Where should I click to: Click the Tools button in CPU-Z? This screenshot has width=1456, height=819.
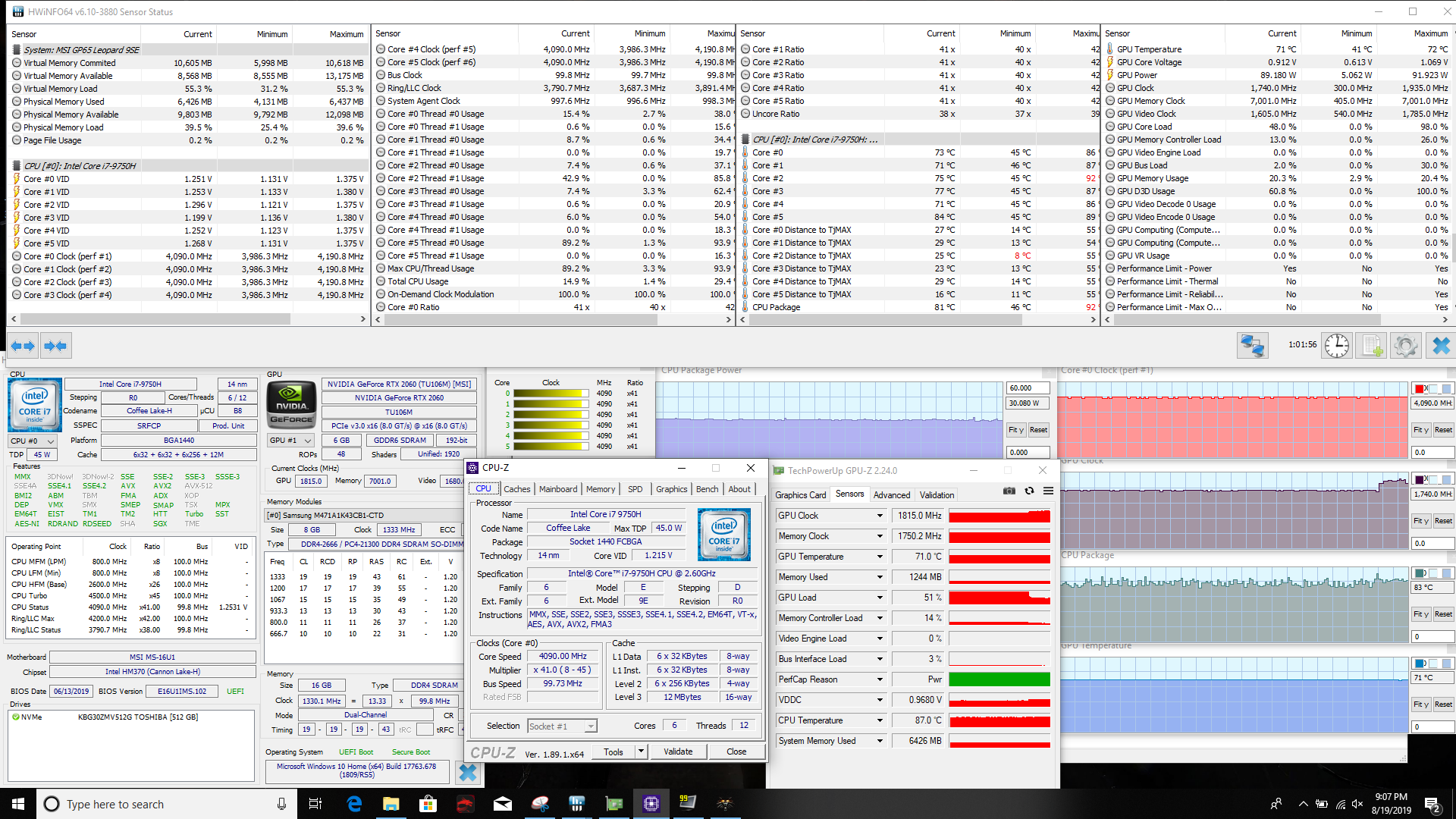(613, 752)
